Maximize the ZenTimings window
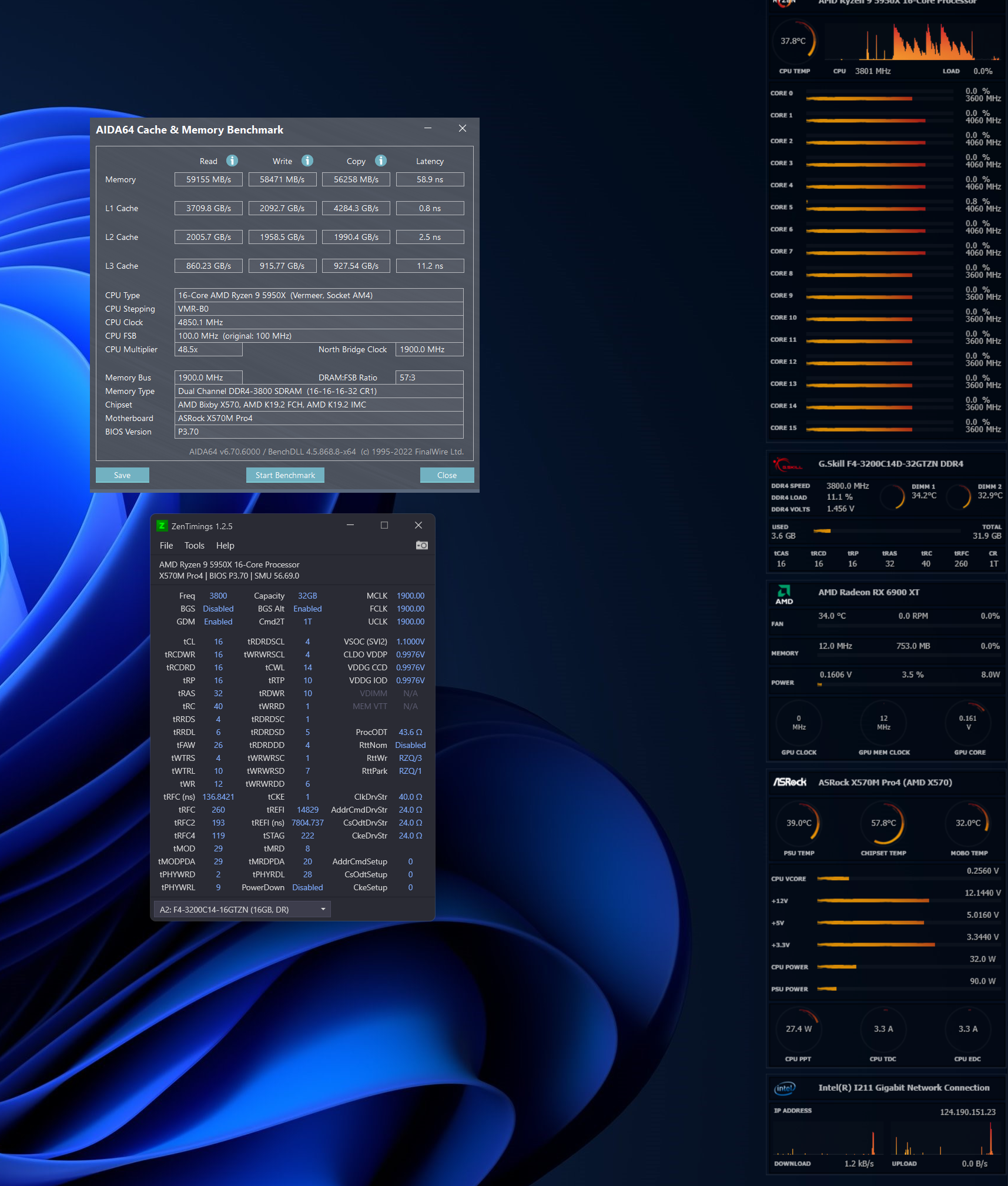1008x1186 pixels. pyautogui.click(x=384, y=525)
